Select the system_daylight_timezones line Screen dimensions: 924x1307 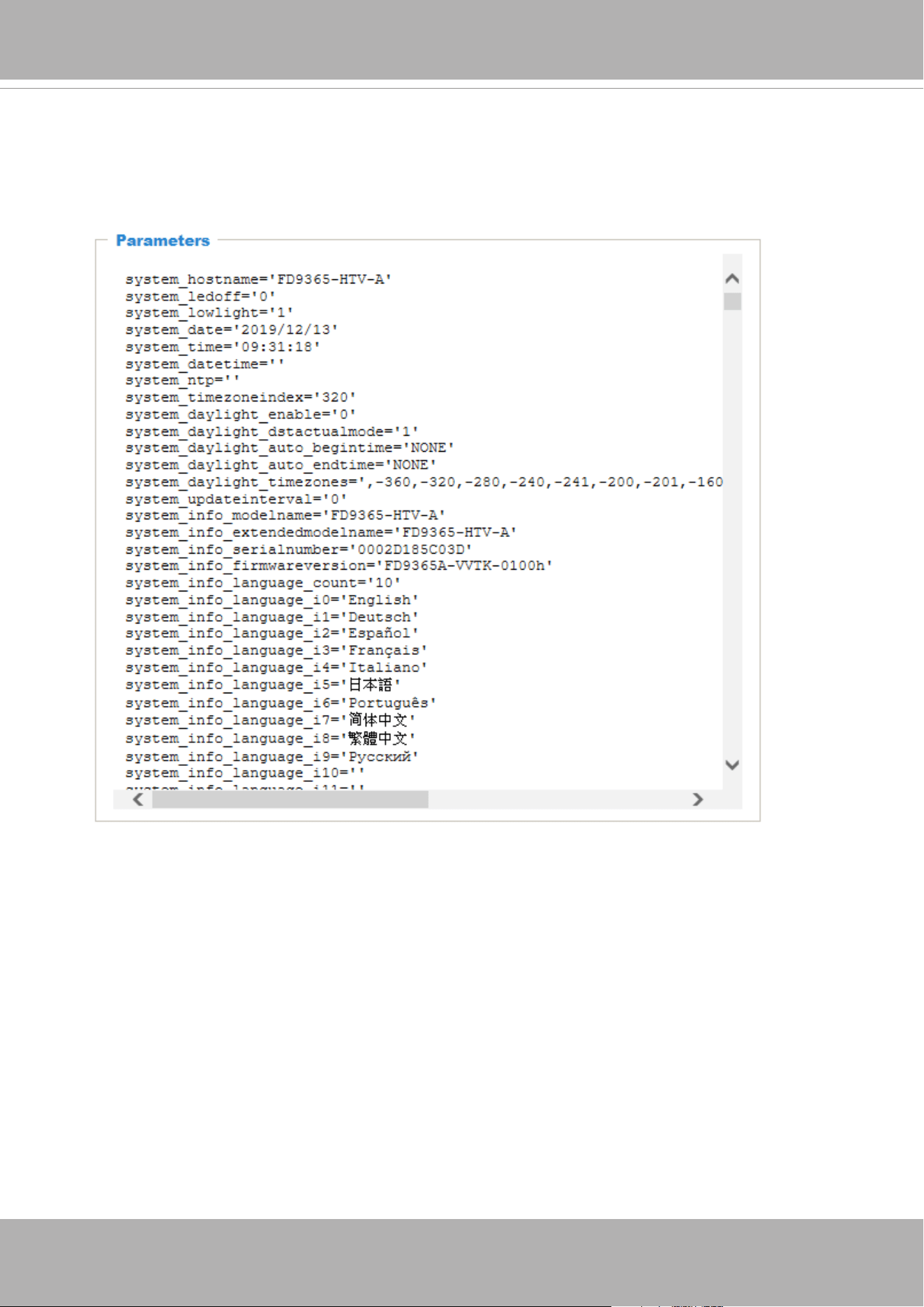click(424, 482)
